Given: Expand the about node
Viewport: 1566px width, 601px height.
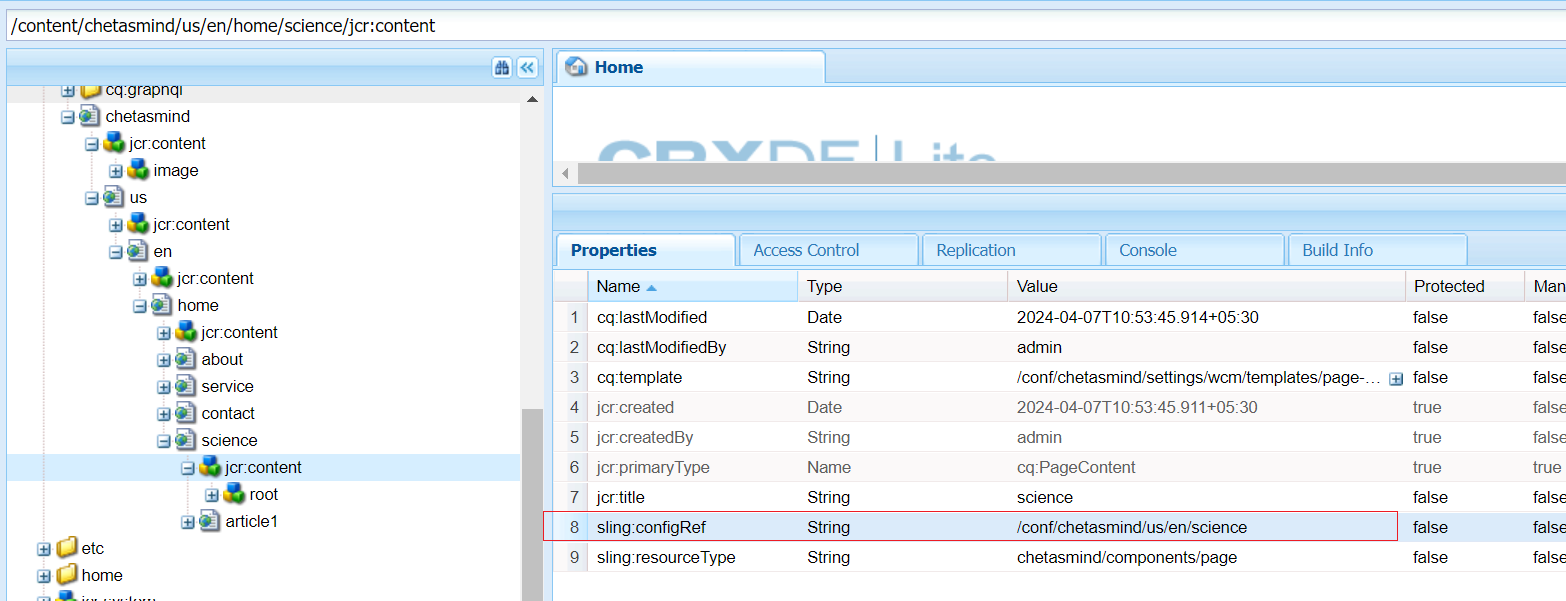Looking at the screenshot, I should click(x=163, y=359).
